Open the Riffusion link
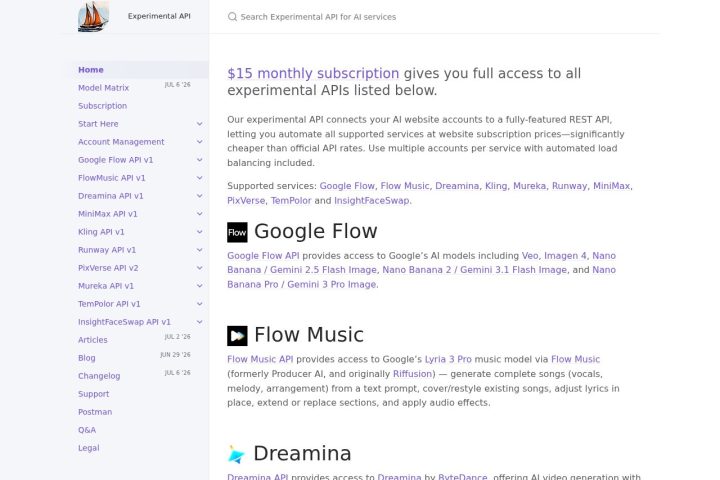Screen dimensions: 720x480 tap(412, 374)
